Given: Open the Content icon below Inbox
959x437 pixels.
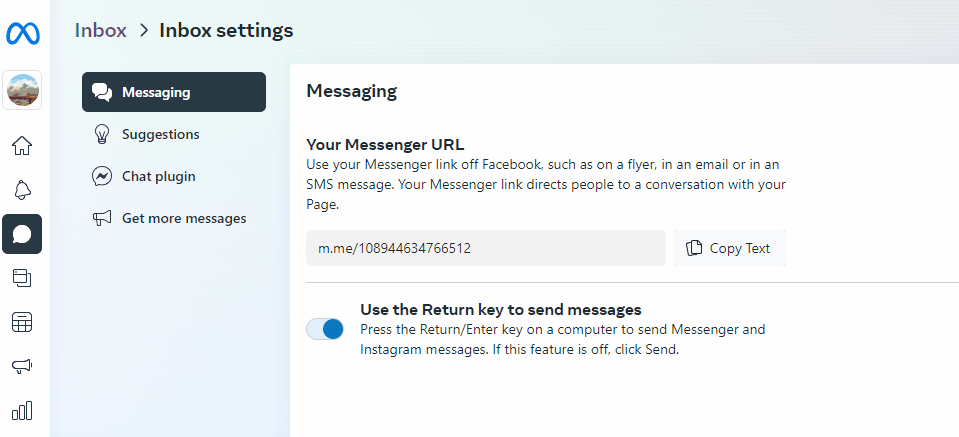Looking at the screenshot, I should [x=22, y=277].
